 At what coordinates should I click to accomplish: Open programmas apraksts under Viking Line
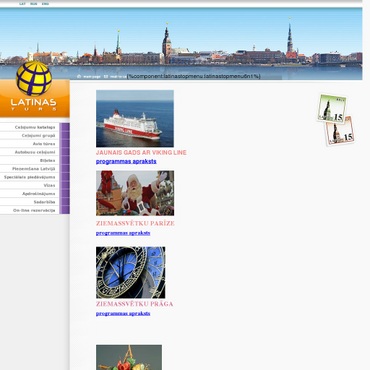(x=126, y=162)
